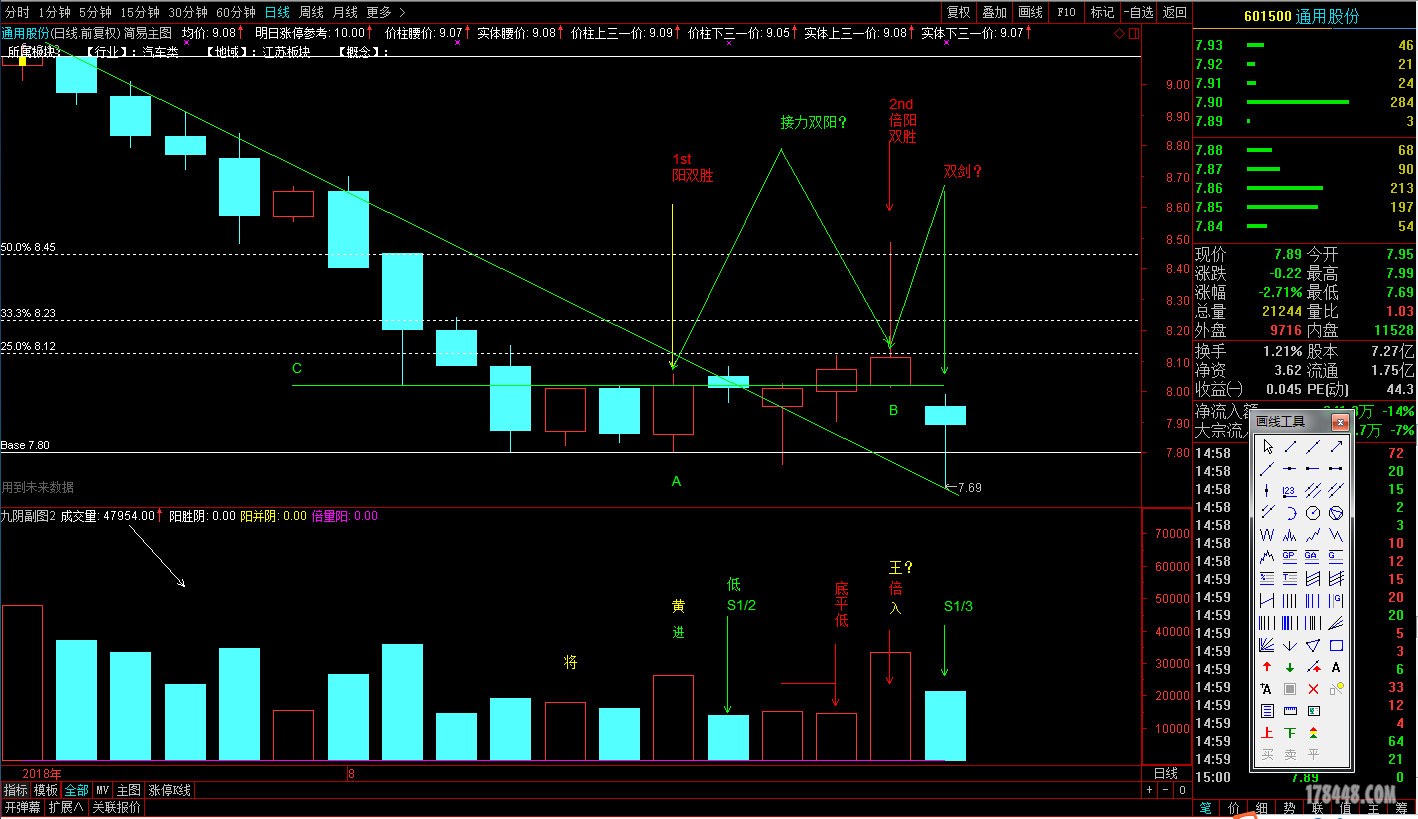
Task: Select the arrow line drawing tool
Action: pyautogui.click(x=1336, y=447)
